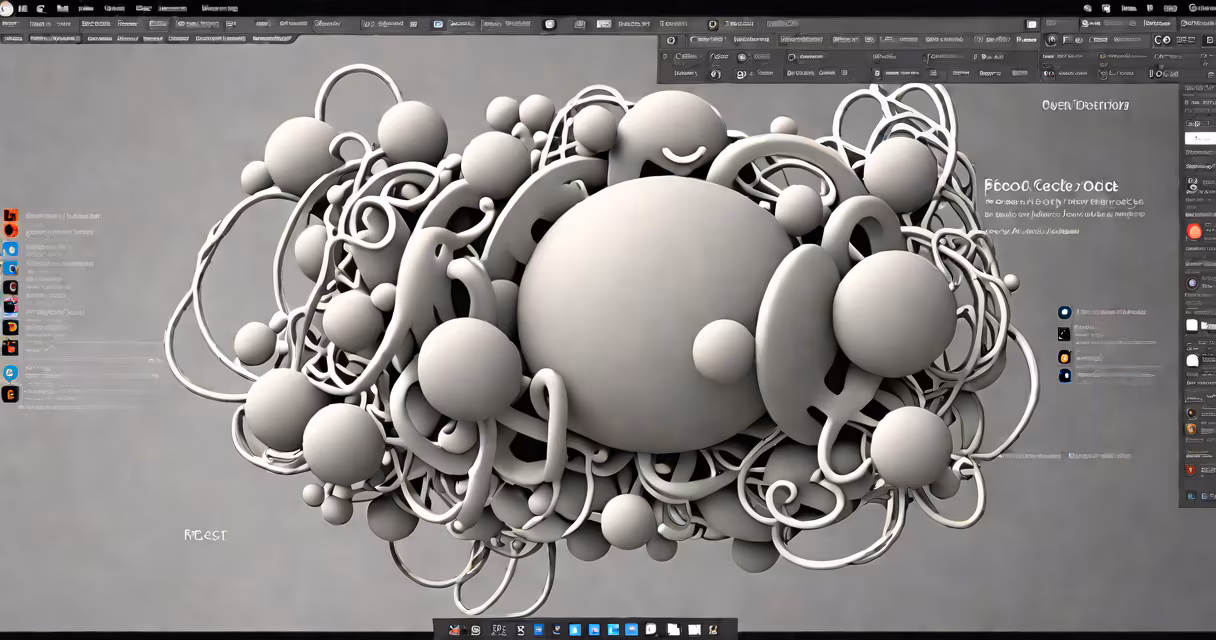Select the red-orange circle icon, second in left sidebar

click(11, 231)
